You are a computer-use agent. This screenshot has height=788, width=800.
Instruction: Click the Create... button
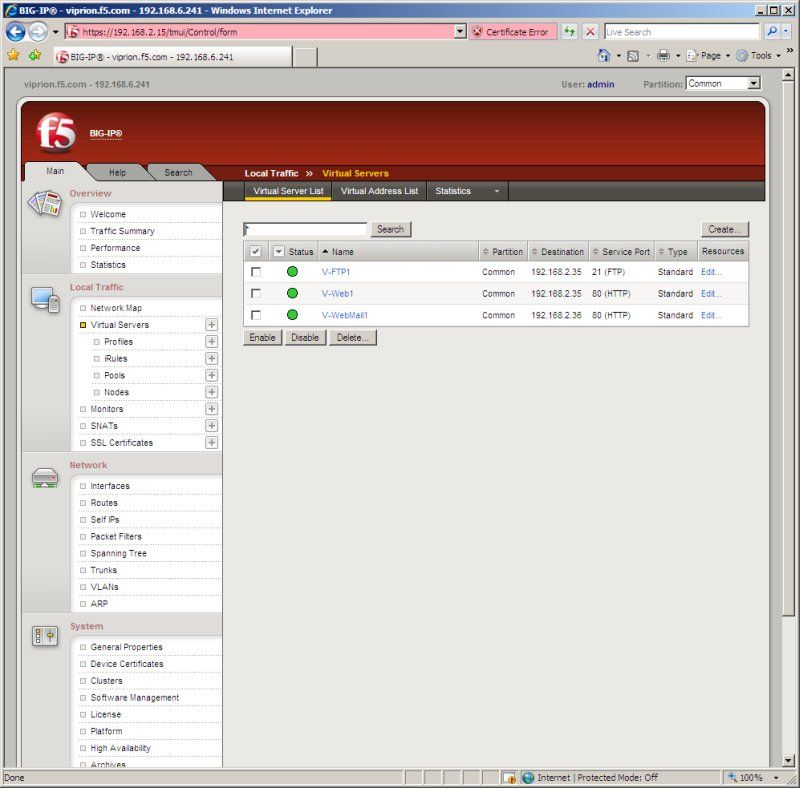(724, 229)
